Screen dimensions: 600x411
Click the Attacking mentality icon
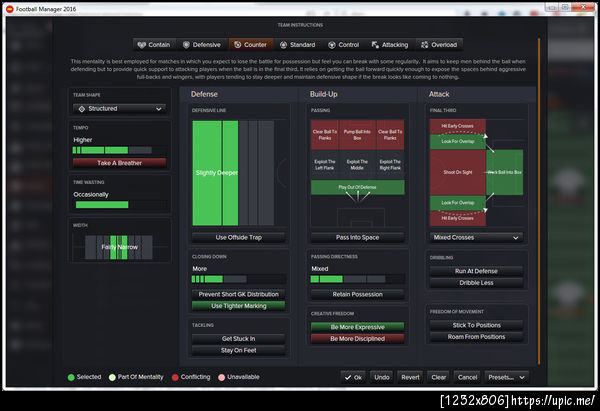[x=375, y=45]
